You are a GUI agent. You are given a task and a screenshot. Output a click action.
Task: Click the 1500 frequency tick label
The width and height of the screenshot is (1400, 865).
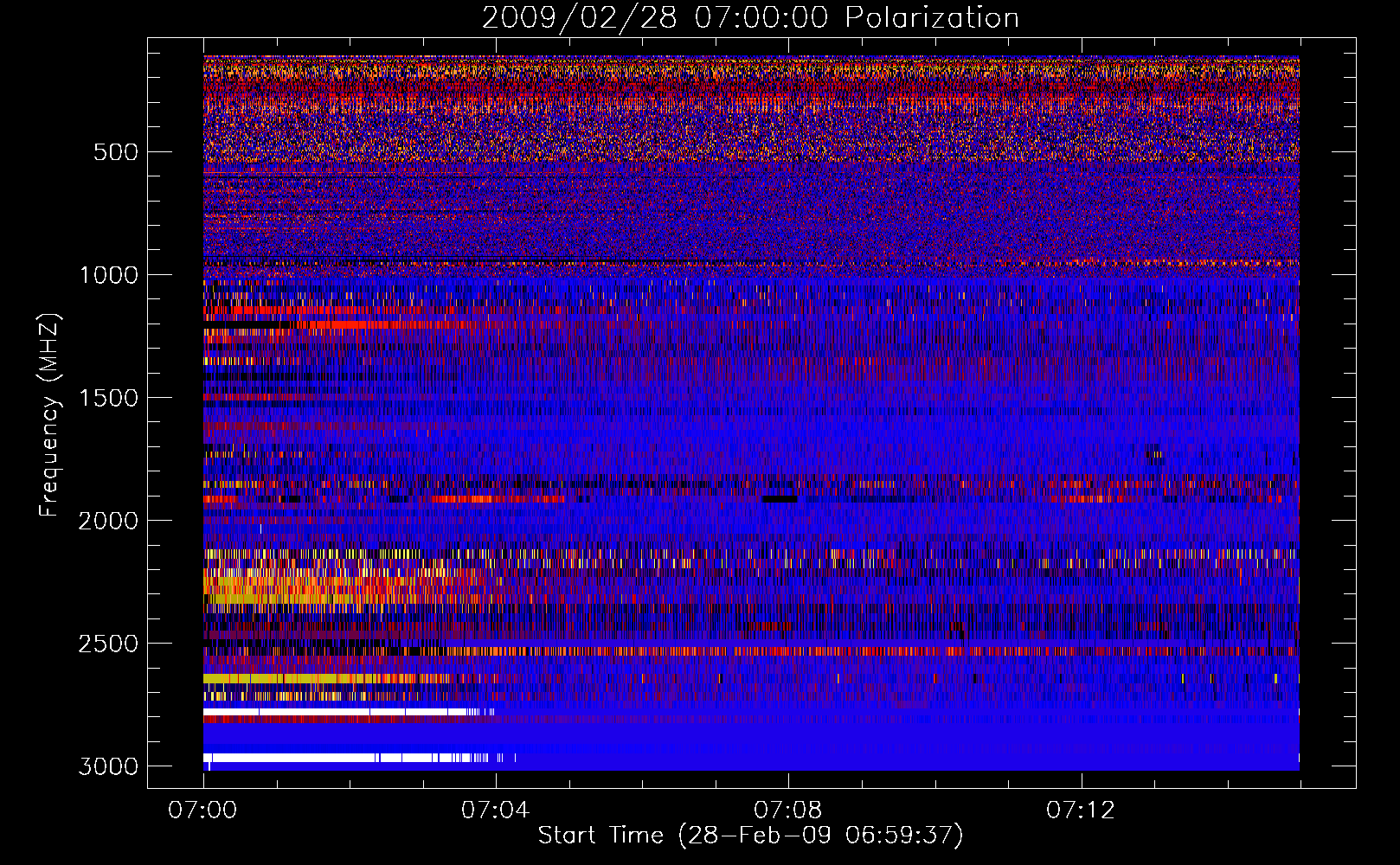coord(108,398)
